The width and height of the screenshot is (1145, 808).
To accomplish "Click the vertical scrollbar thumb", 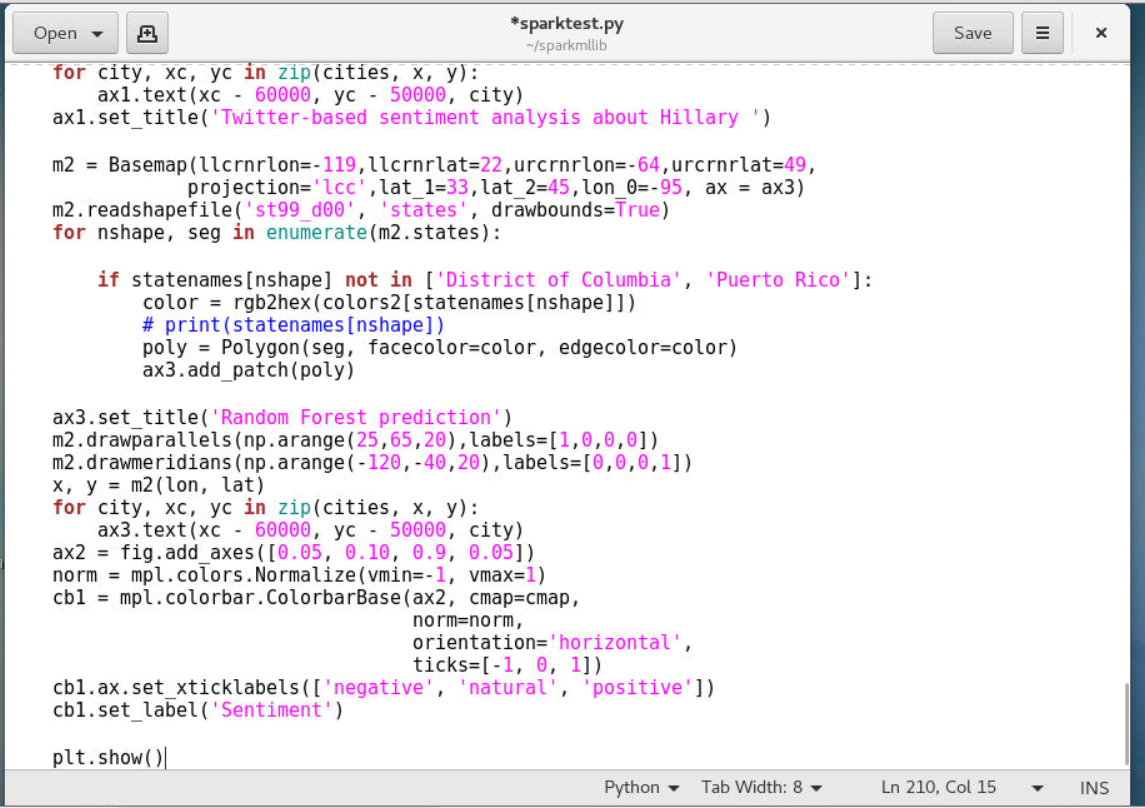I will pos(1127,725).
